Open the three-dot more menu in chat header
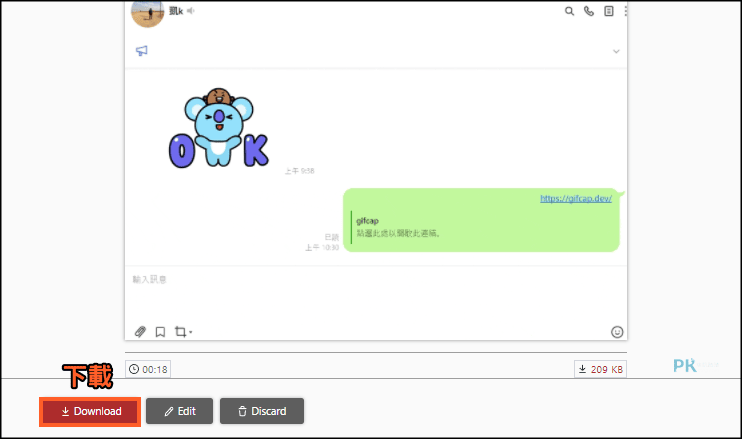Viewport: 742px width, 439px height. tap(625, 11)
